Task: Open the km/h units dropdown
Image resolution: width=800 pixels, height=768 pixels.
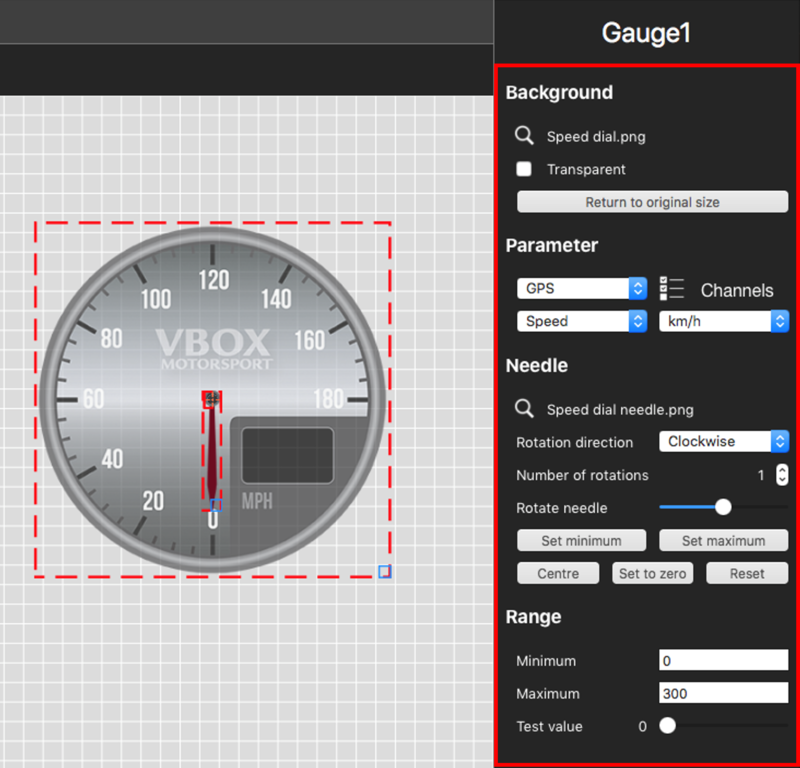Action: (x=724, y=321)
